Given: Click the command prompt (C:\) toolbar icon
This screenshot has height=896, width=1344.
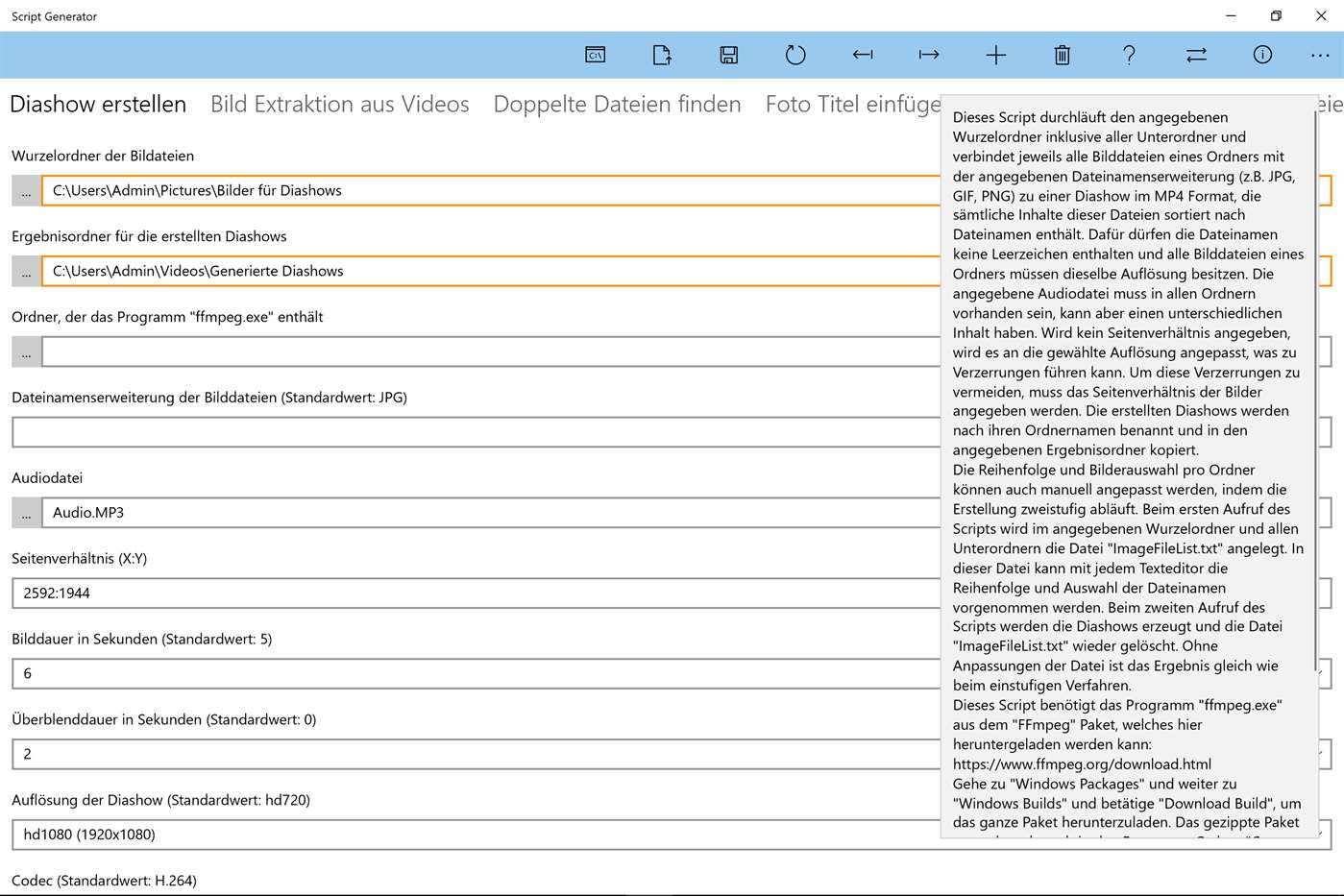Looking at the screenshot, I should pyautogui.click(x=596, y=55).
